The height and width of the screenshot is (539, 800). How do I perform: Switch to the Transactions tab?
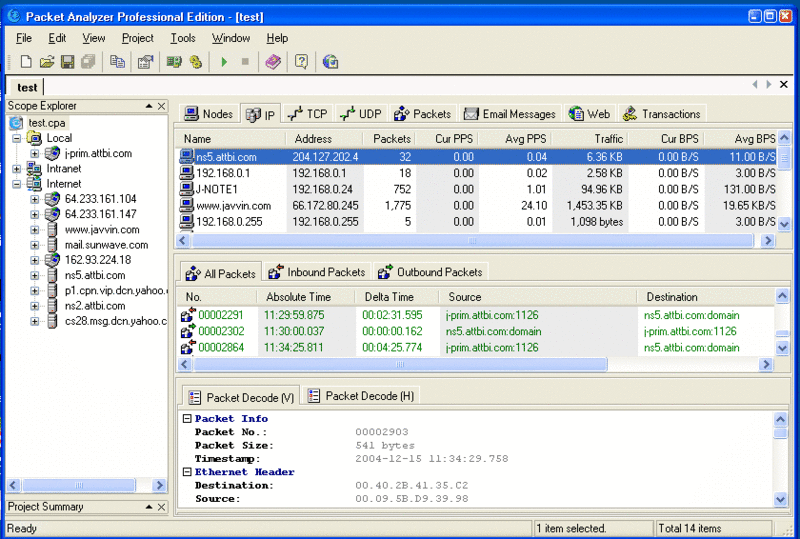tap(662, 114)
